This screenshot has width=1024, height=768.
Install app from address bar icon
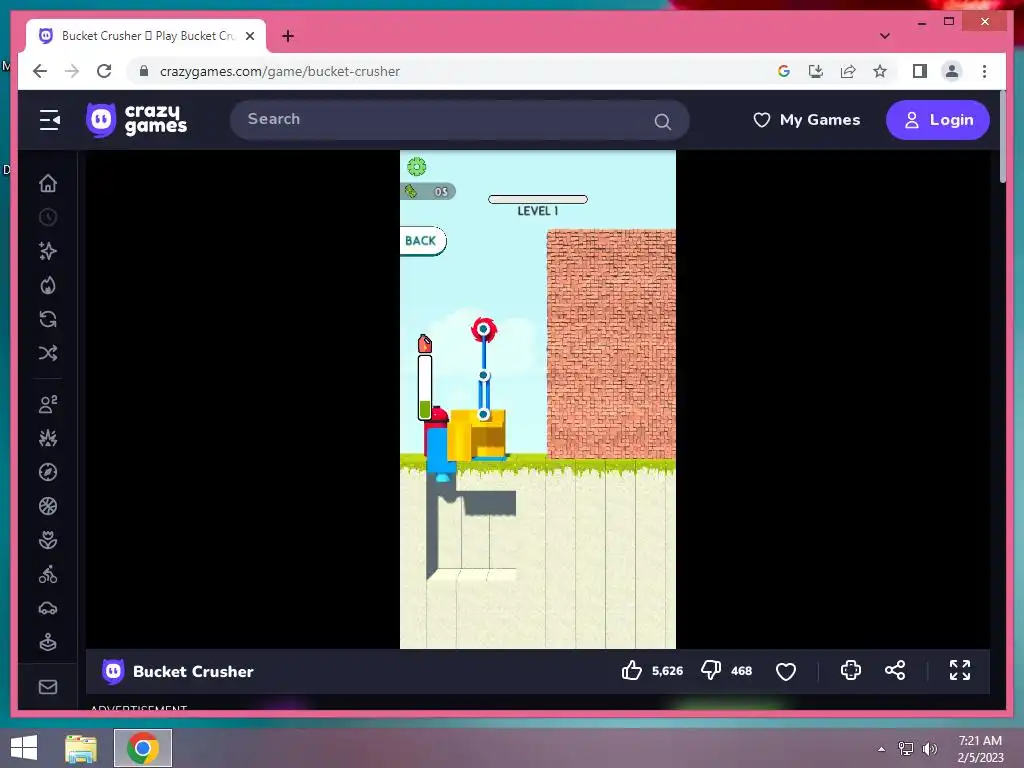click(816, 71)
